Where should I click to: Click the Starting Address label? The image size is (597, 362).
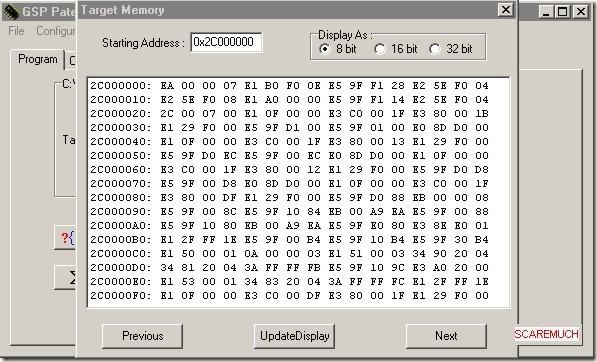pyautogui.click(x=143, y=43)
